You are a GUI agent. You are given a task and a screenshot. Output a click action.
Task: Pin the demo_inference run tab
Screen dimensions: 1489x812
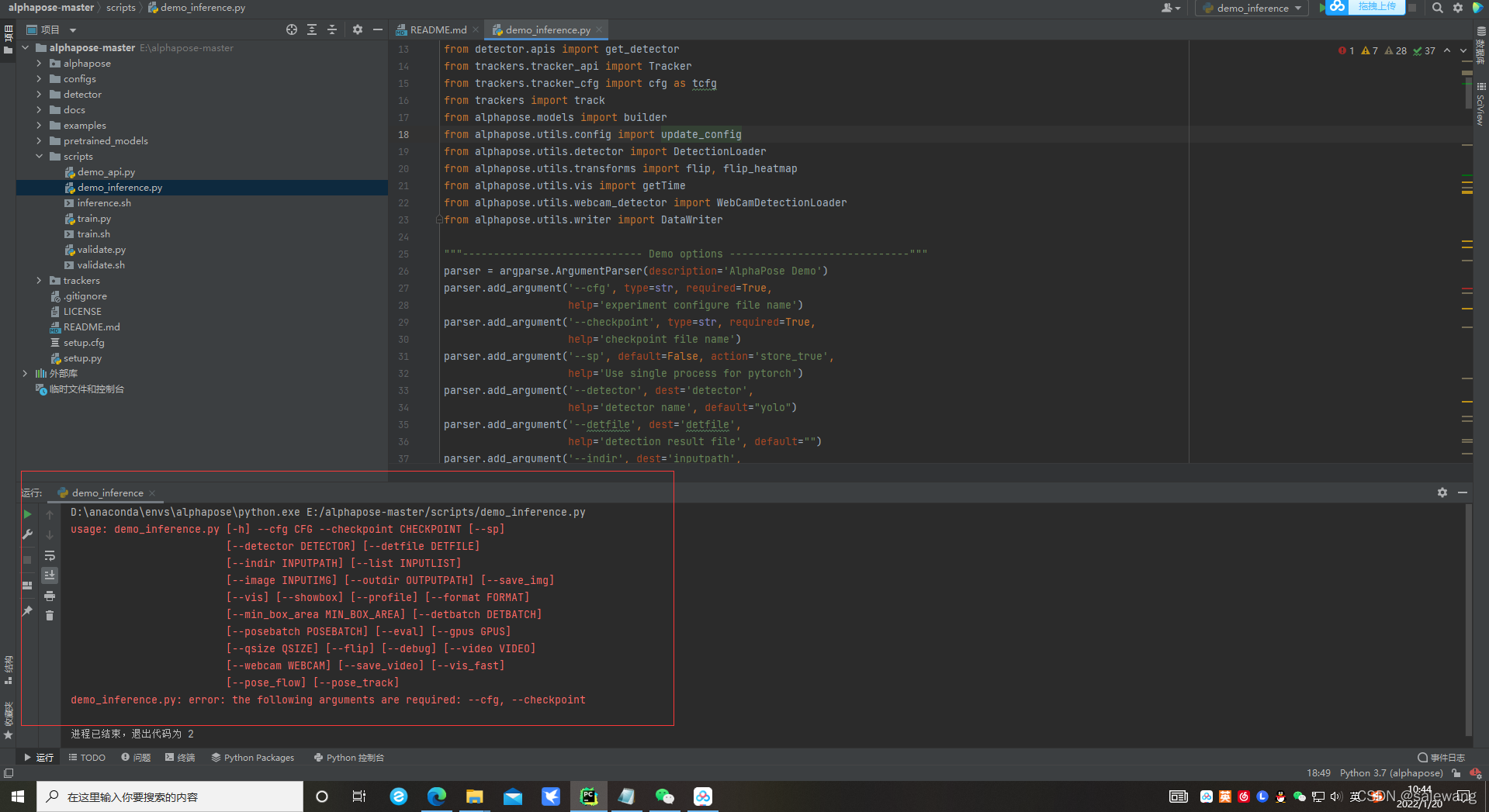tap(27, 611)
